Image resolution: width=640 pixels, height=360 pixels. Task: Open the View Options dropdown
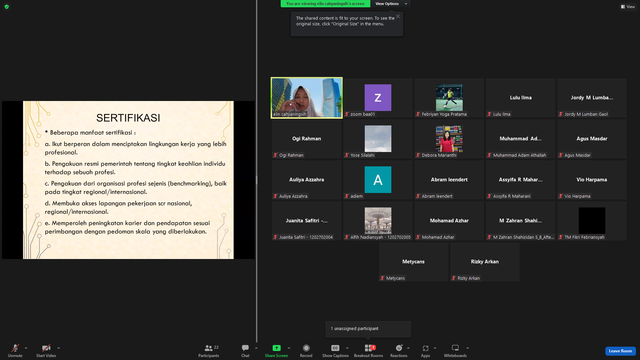tap(391, 4)
